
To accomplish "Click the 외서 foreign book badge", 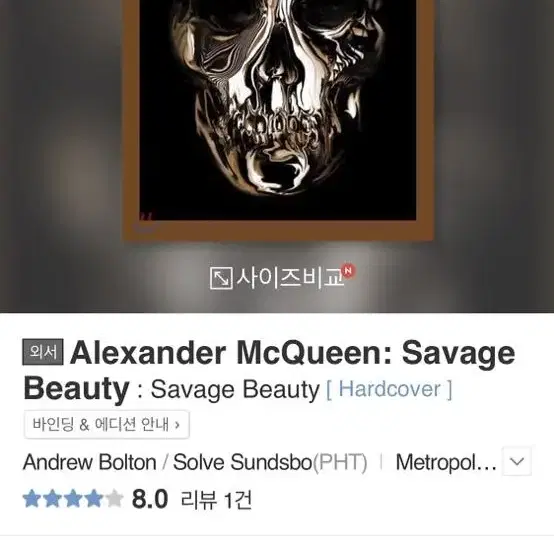I will pyautogui.click(x=43, y=352).
